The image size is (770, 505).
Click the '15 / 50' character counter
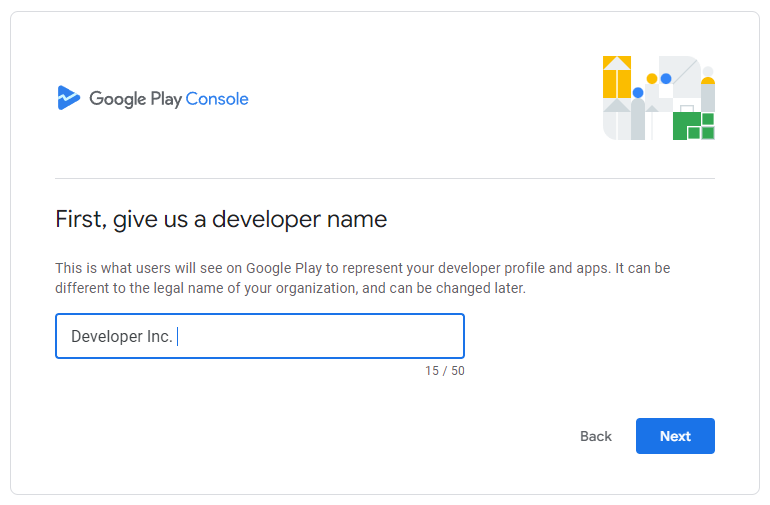click(x=444, y=370)
